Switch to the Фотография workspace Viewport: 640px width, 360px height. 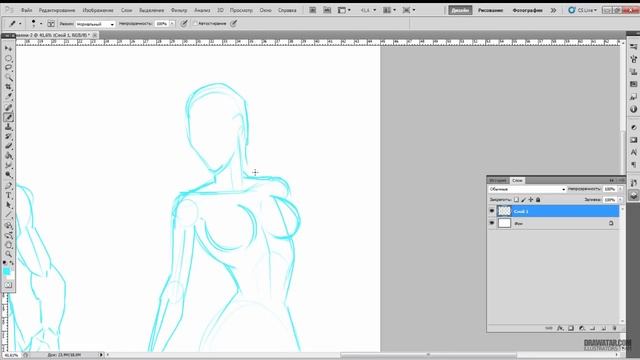click(x=527, y=10)
